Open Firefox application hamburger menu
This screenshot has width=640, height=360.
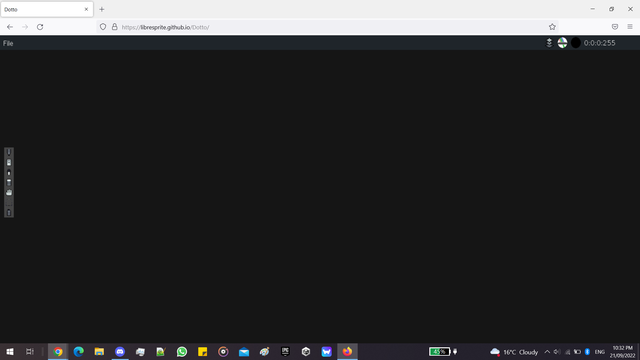point(630,27)
